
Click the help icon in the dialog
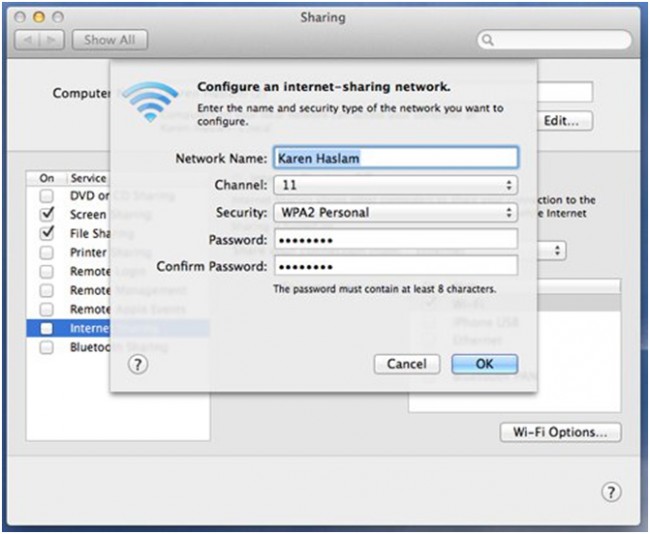(x=139, y=365)
